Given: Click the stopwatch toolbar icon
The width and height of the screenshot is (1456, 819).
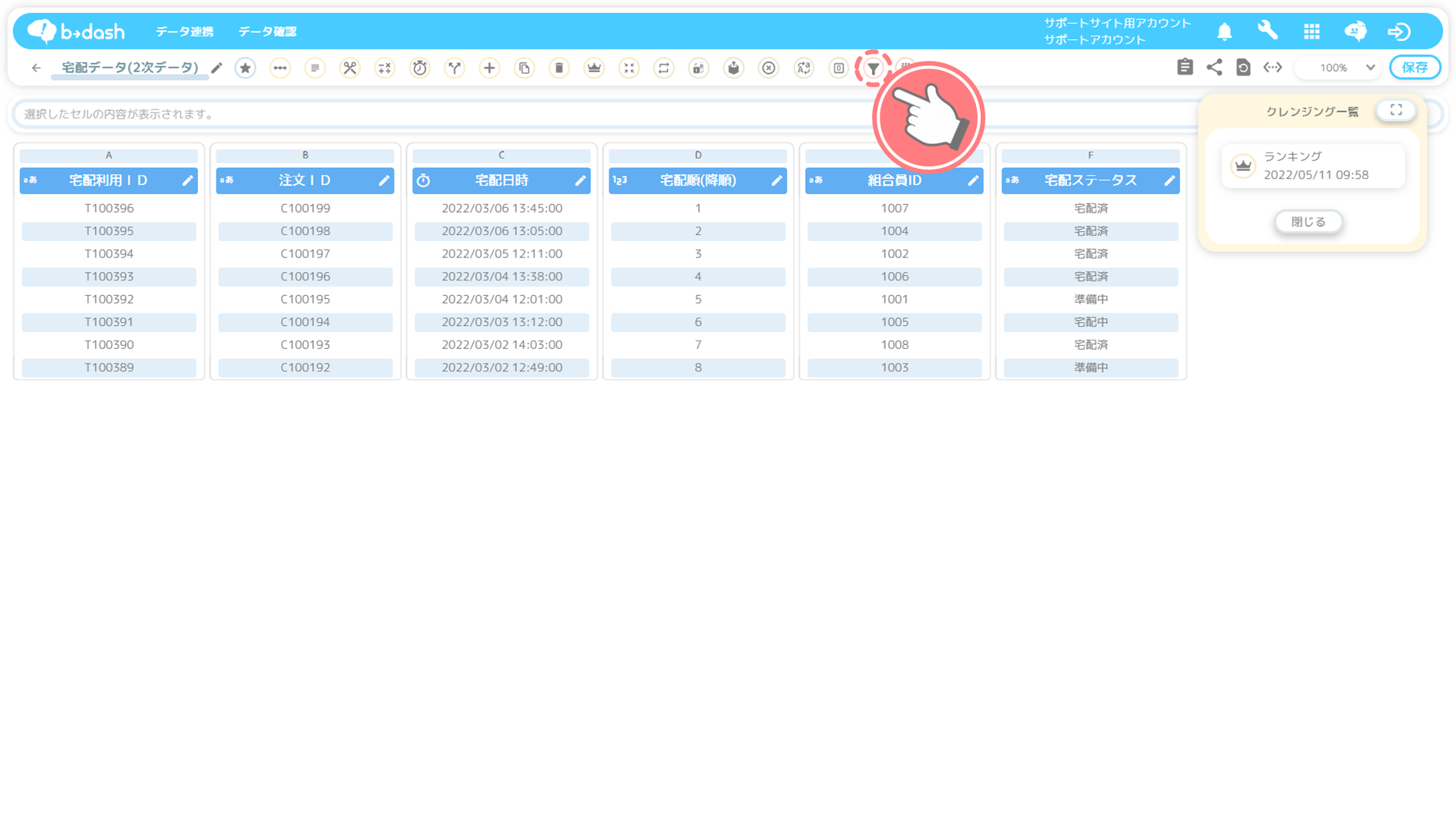Looking at the screenshot, I should coord(420,68).
